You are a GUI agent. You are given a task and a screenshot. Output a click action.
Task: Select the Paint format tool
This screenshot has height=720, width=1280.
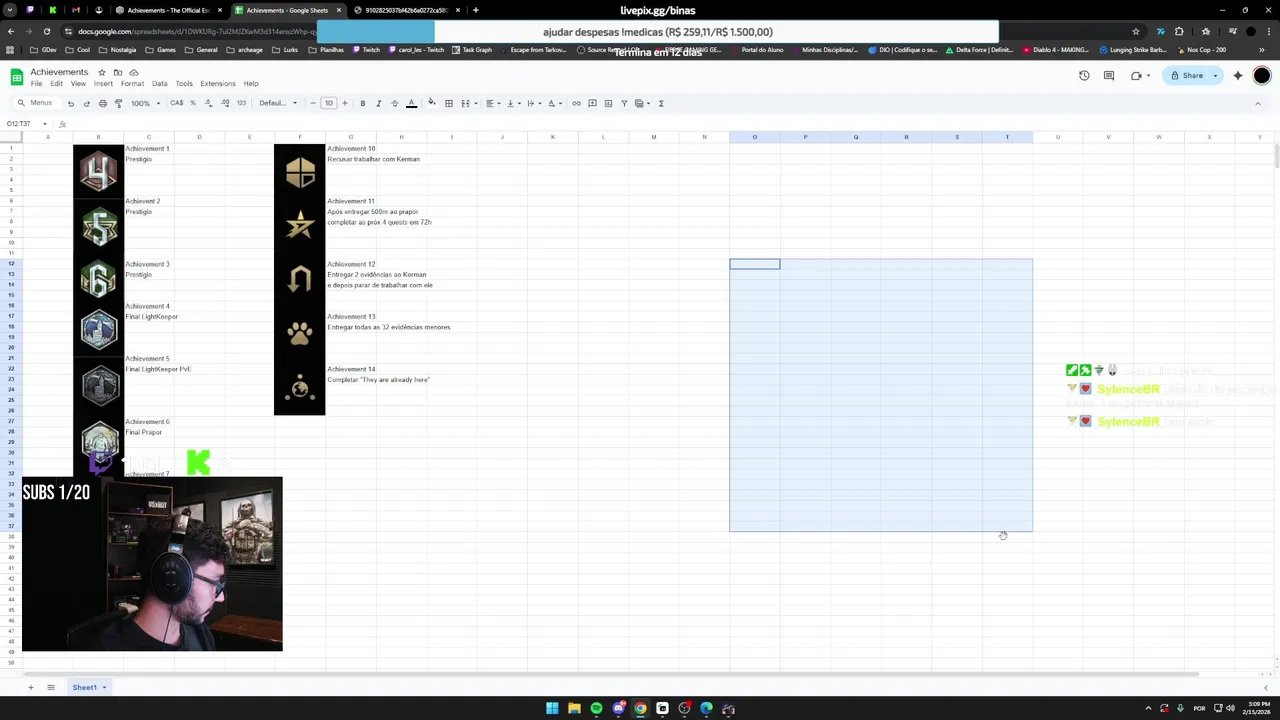pos(118,103)
